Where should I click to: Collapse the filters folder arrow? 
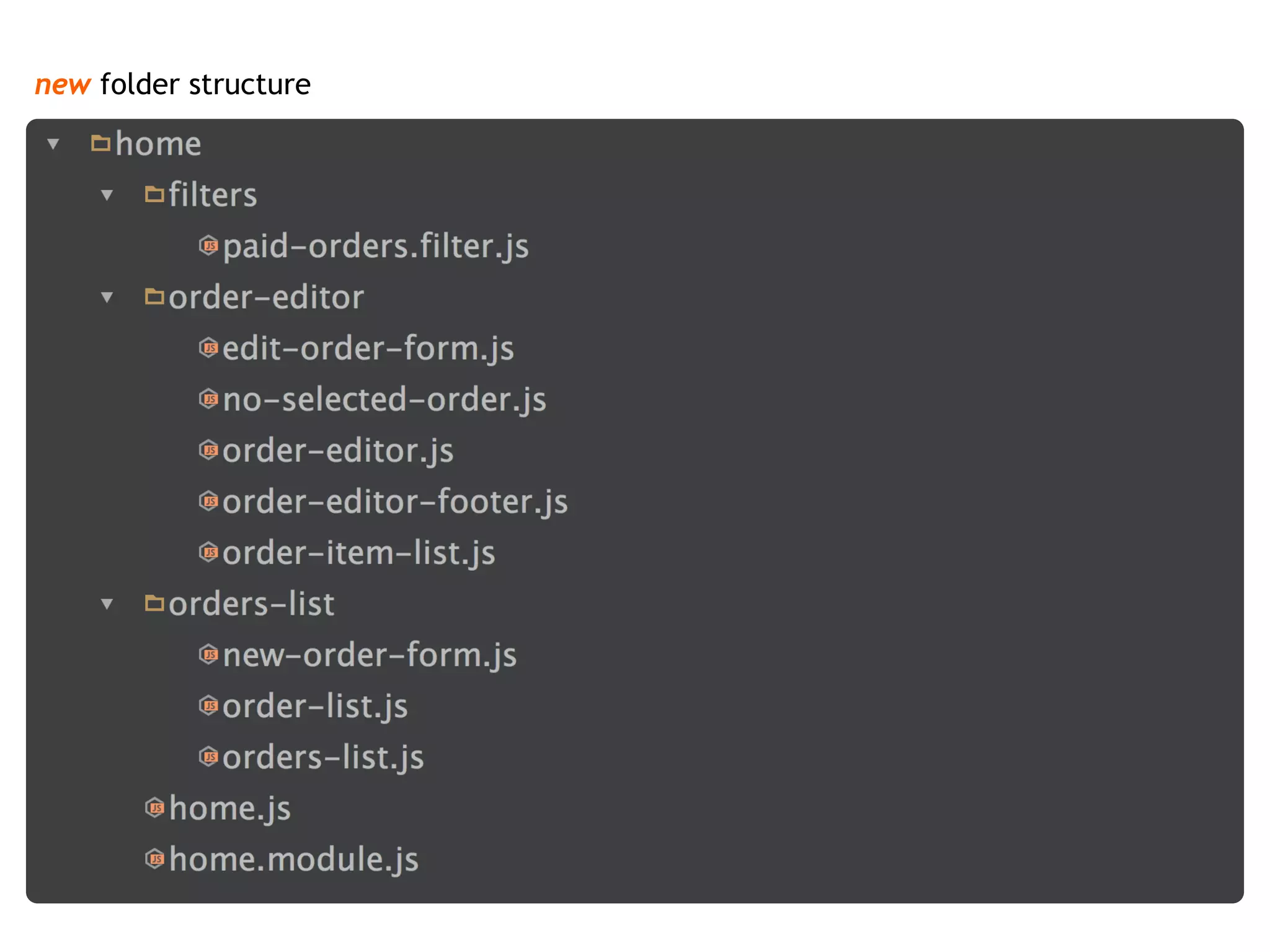(x=107, y=196)
